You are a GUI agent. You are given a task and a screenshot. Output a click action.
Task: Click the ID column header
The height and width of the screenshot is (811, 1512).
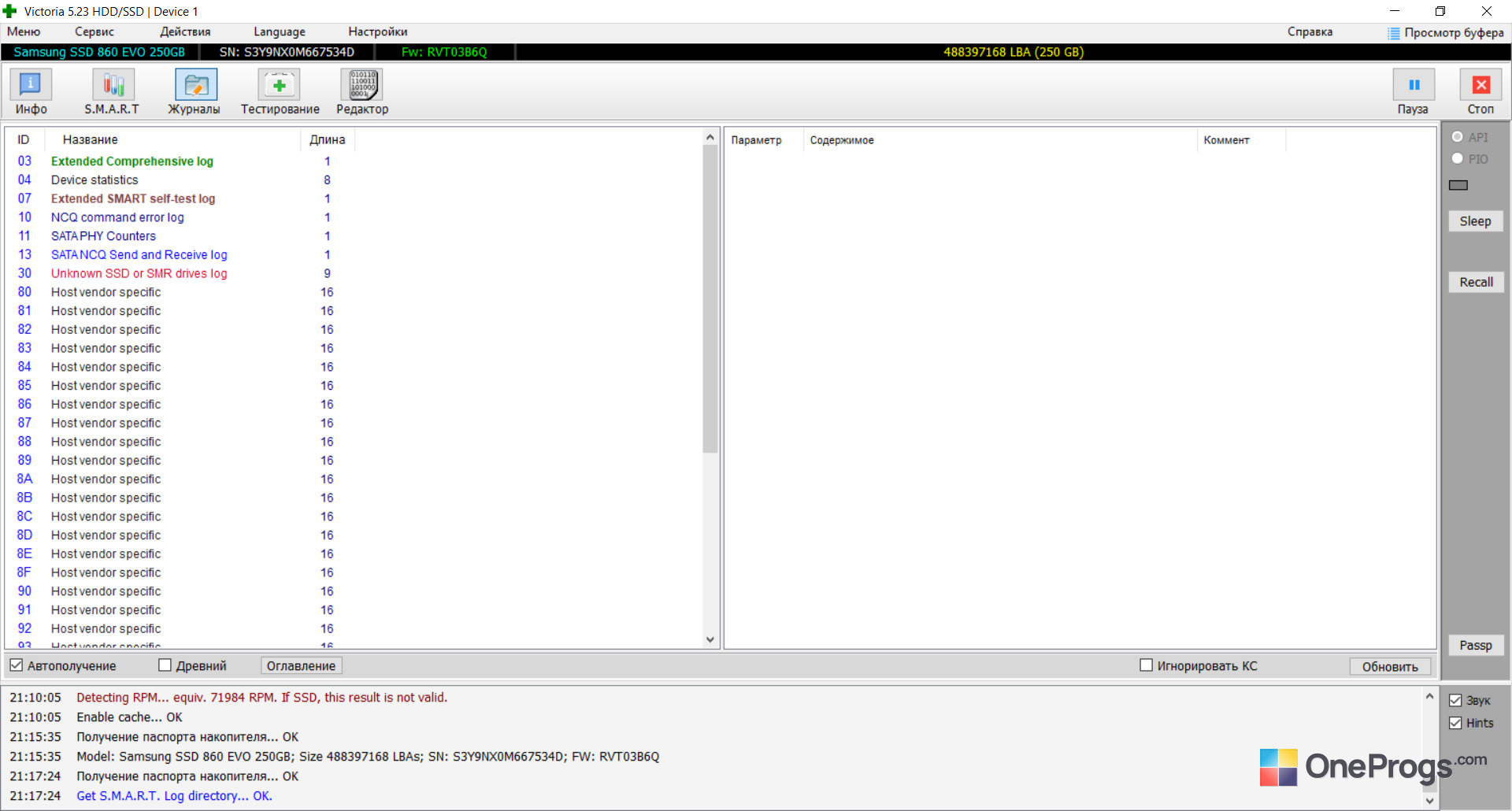24,139
